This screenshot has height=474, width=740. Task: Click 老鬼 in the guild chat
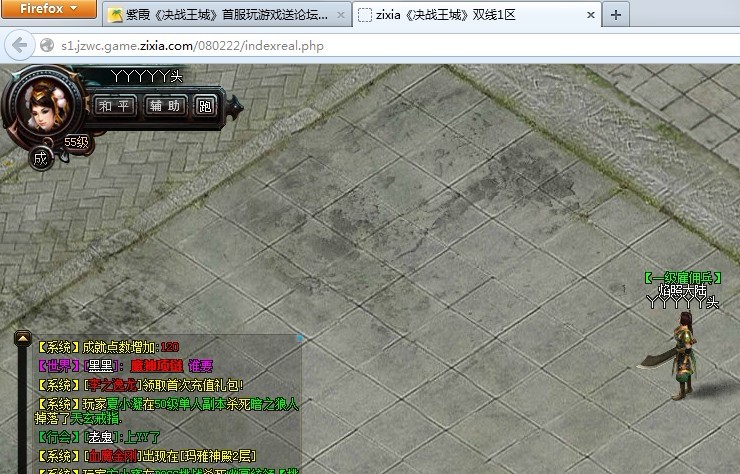point(101,437)
